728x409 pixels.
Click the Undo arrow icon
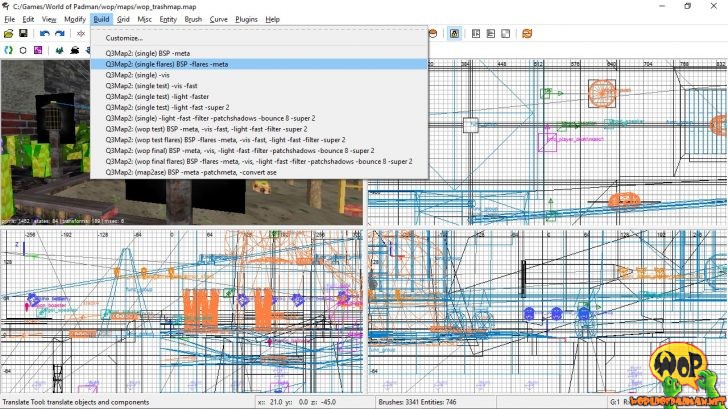pyautogui.click(x=44, y=33)
